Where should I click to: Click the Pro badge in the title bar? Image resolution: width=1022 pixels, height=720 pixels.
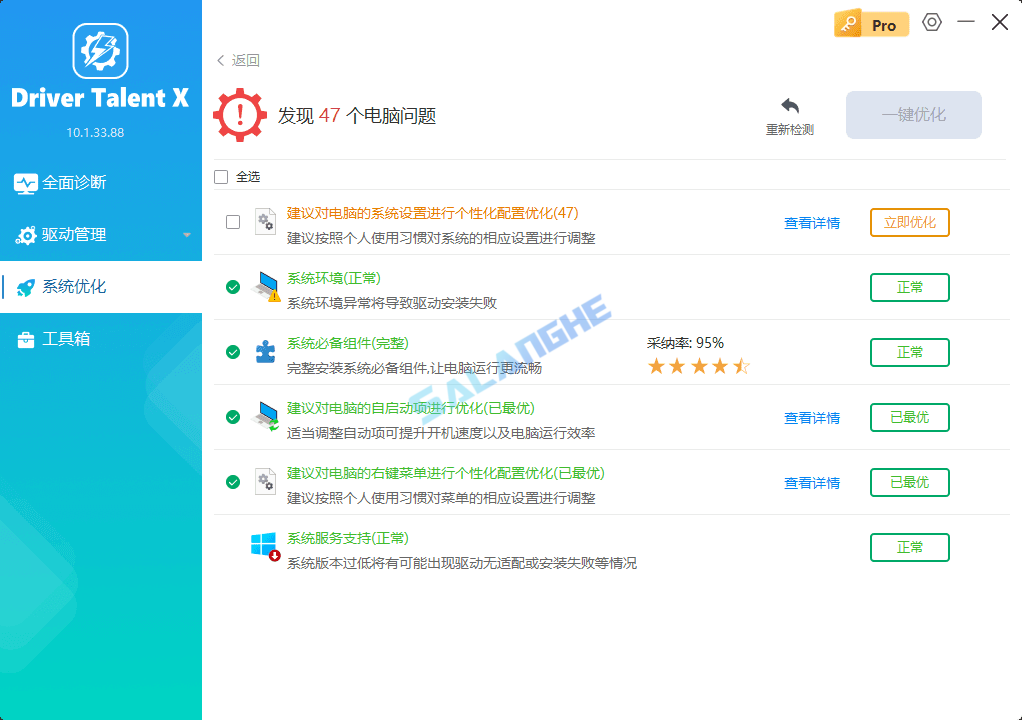tap(870, 22)
